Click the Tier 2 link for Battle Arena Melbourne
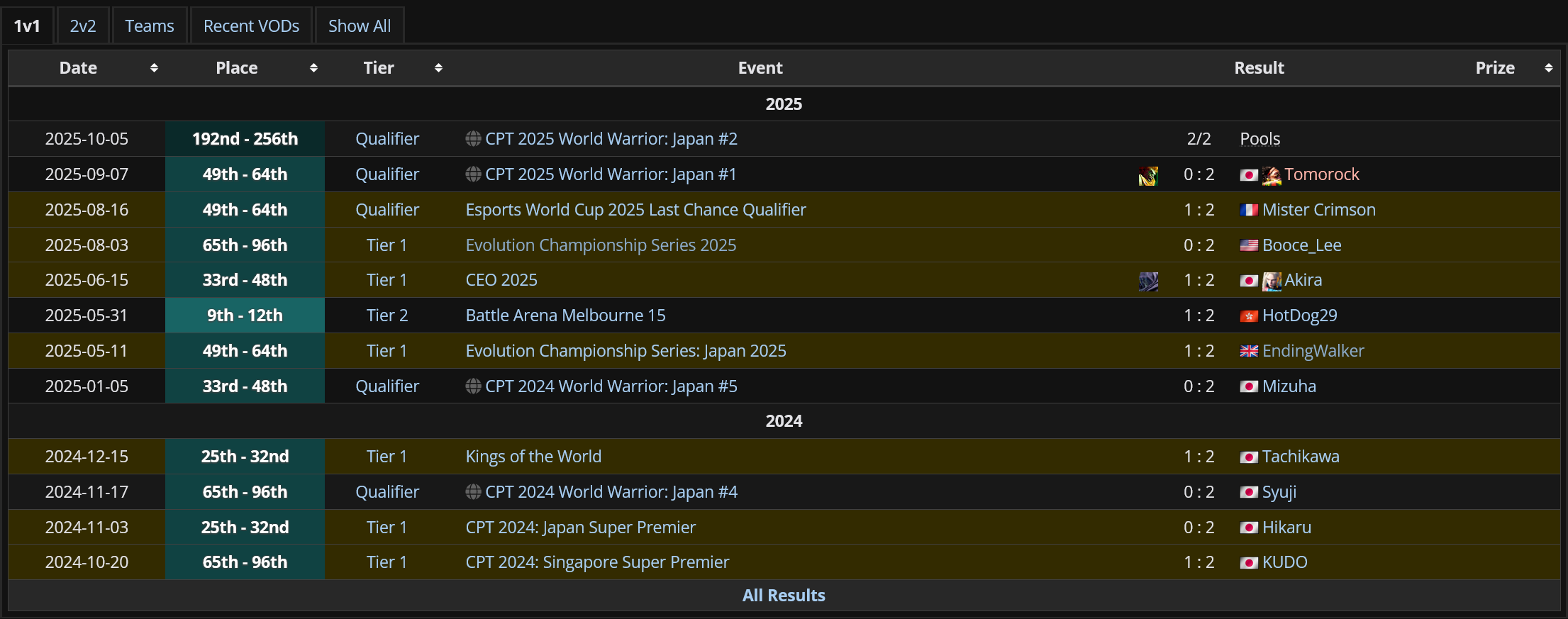1568x619 pixels. coord(387,316)
